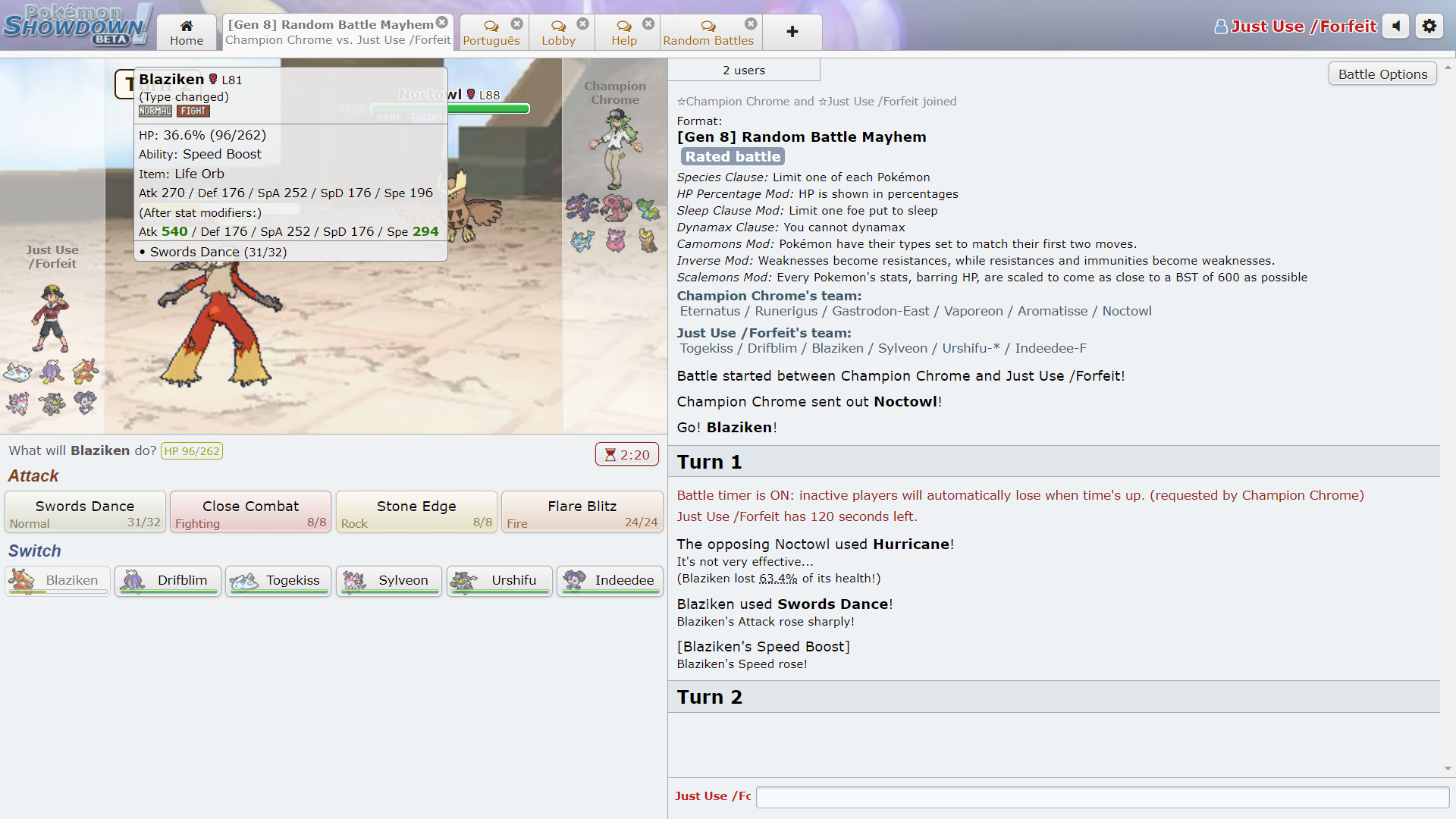Click the Rated battle badge
This screenshot has width=1456, height=819.
pos(733,156)
